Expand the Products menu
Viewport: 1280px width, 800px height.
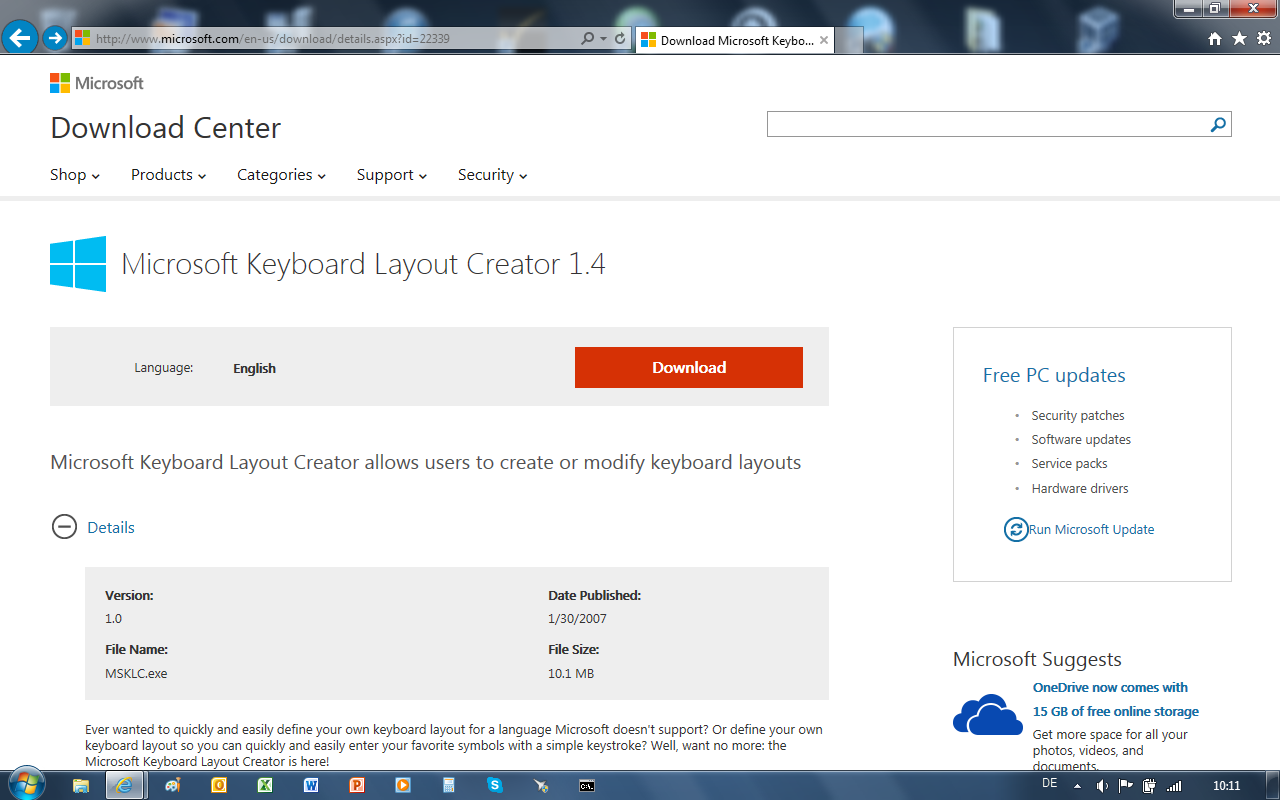[x=168, y=175]
